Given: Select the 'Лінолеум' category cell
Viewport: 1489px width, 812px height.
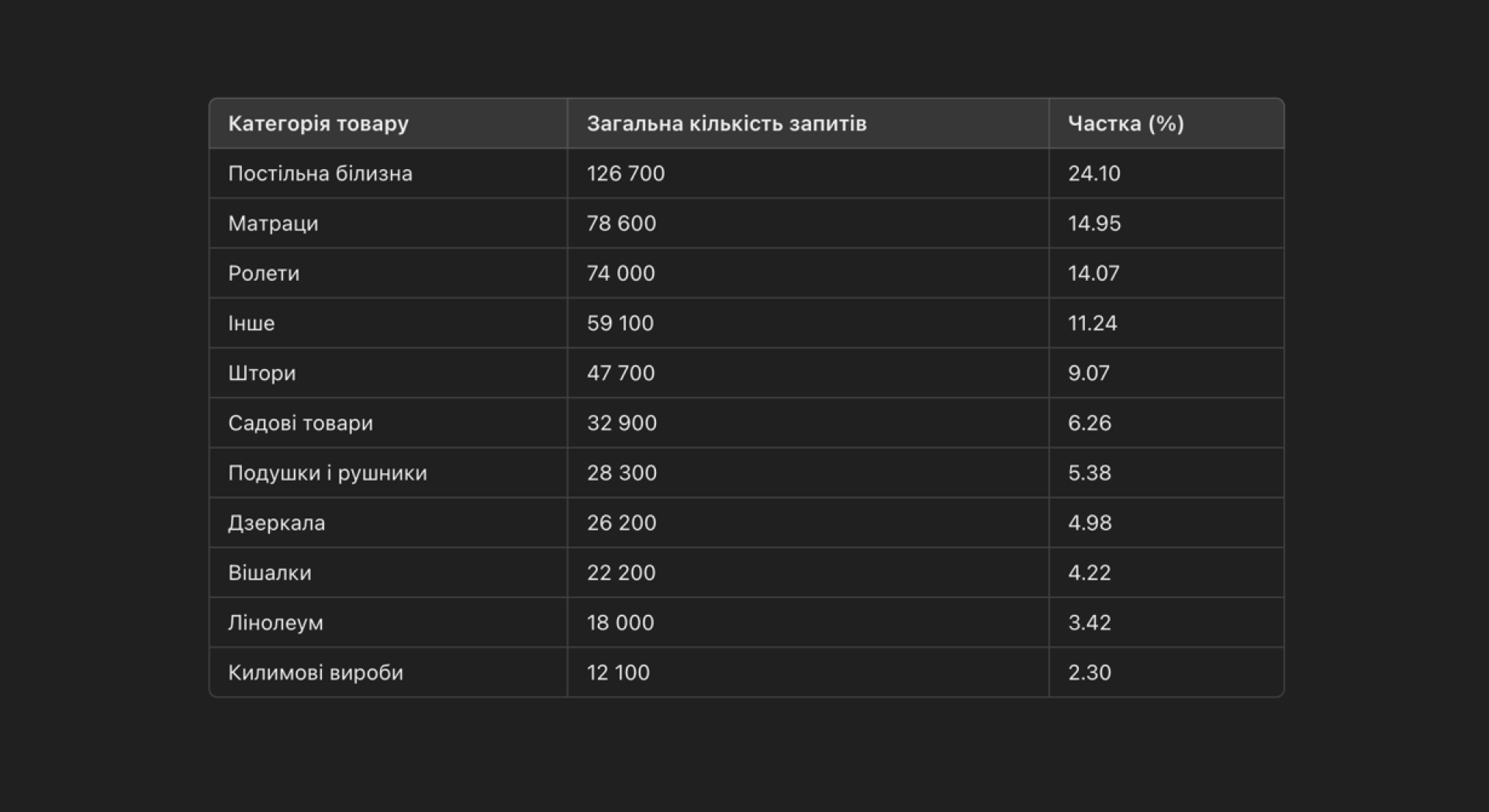Looking at the screenshot, I should (389, 622).
